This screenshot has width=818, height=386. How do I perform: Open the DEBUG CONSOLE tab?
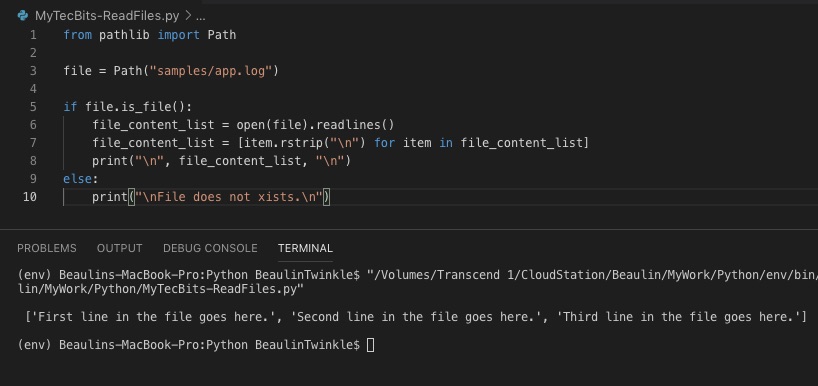[210, 248]
